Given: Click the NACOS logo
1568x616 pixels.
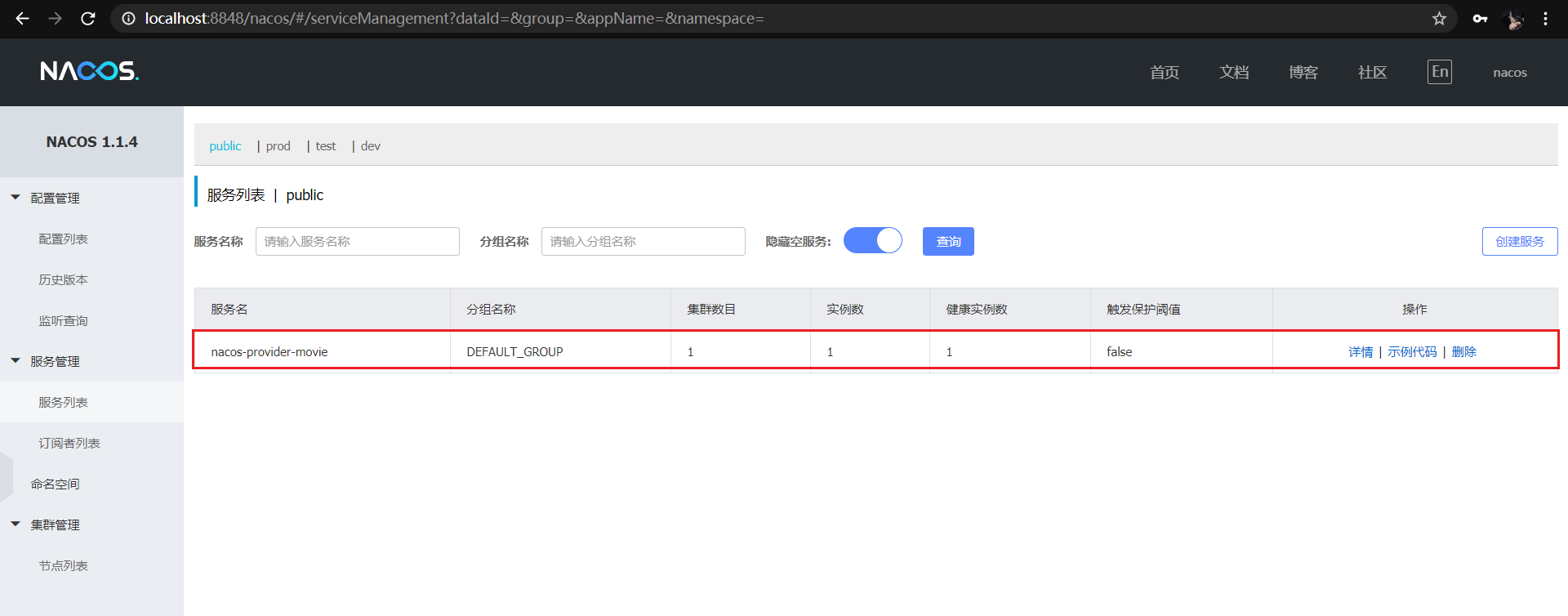Looking at the screenshot, I should (x=90, y=71).
